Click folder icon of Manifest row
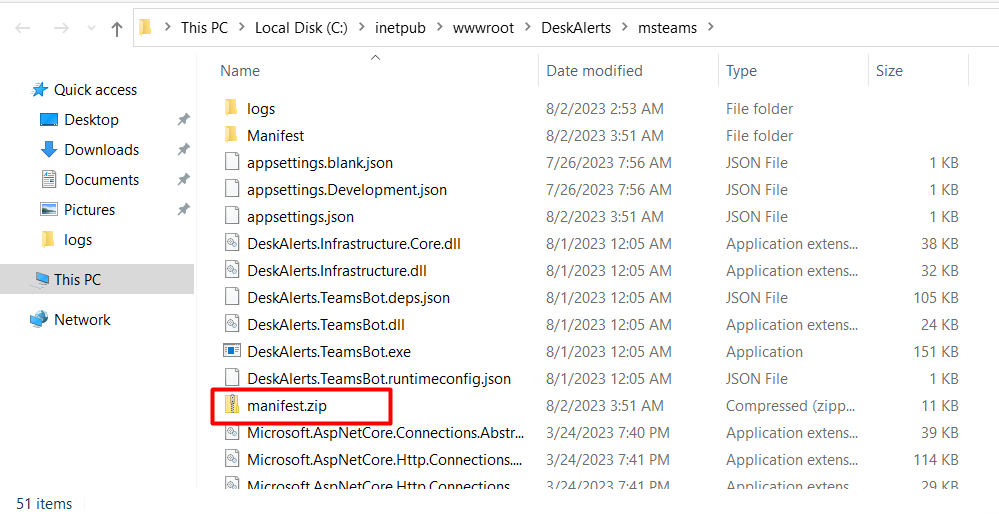 pyautogui.click(x=232, y=135)
